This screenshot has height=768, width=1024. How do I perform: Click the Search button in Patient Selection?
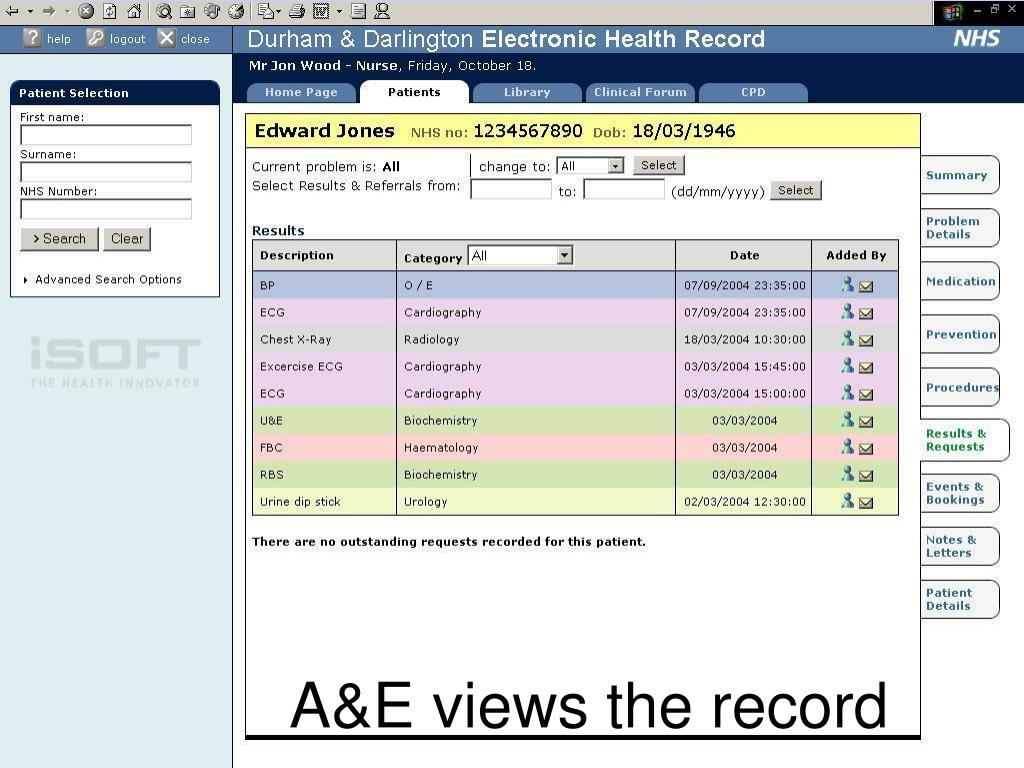coord(59,239)
